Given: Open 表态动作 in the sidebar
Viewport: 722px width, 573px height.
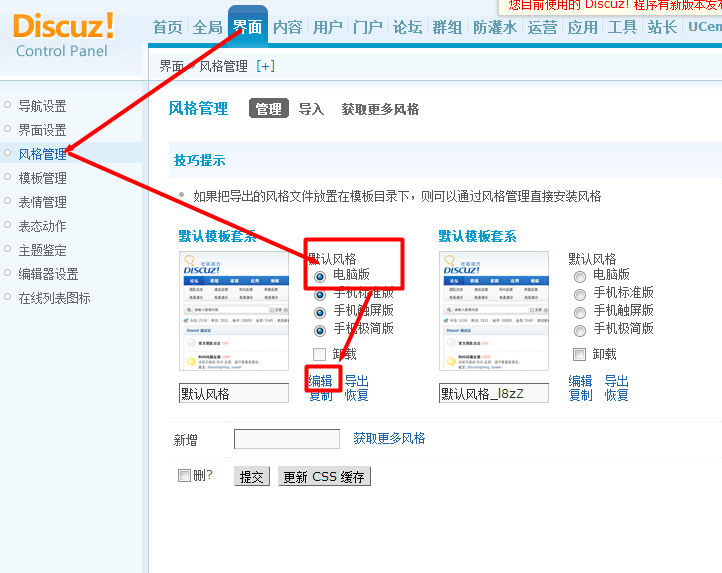Looking at the screenshot, I should point(42,226).
